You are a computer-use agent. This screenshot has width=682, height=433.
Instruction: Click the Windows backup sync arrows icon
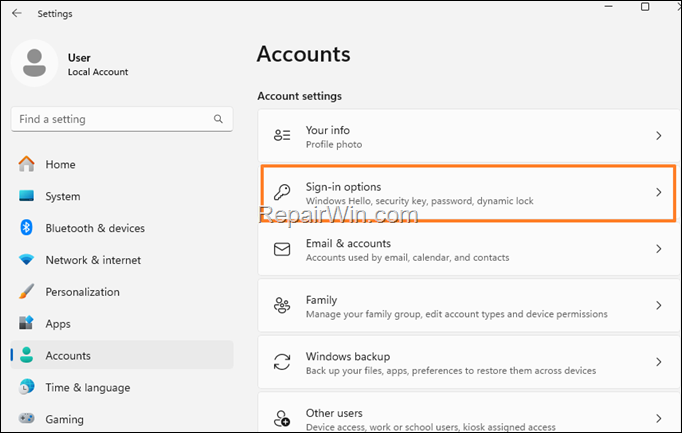pos(282,362)
